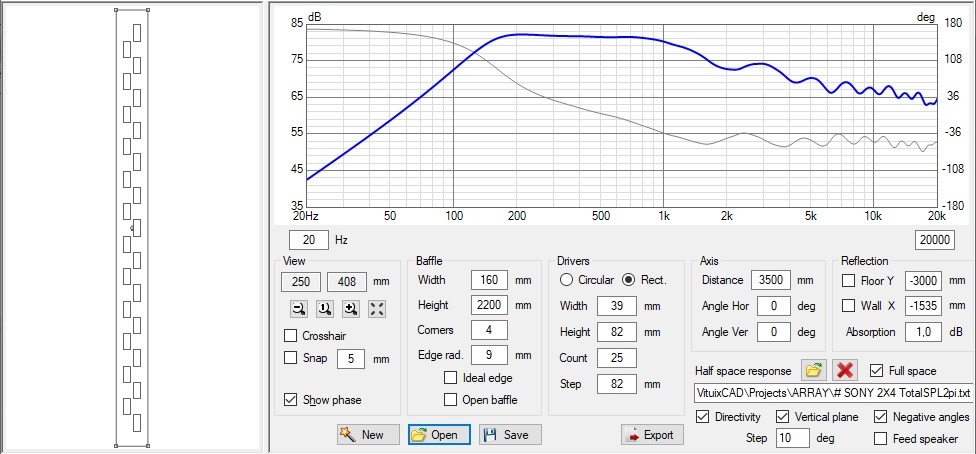Enable the Ideal edge checkbox
The height and width of the screenshot is (454, 976).
[451, 378]
